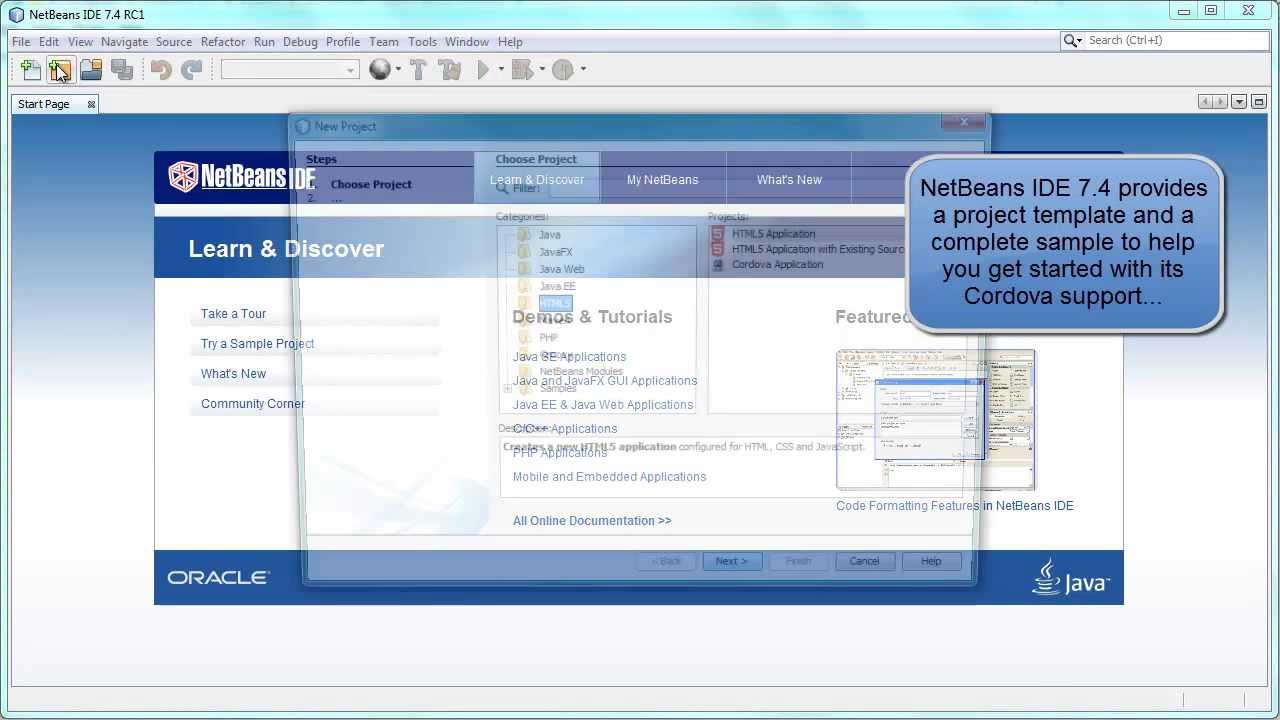Open What's New link in left list
The image size is (1280, 720).
click(x=233, y=374)
